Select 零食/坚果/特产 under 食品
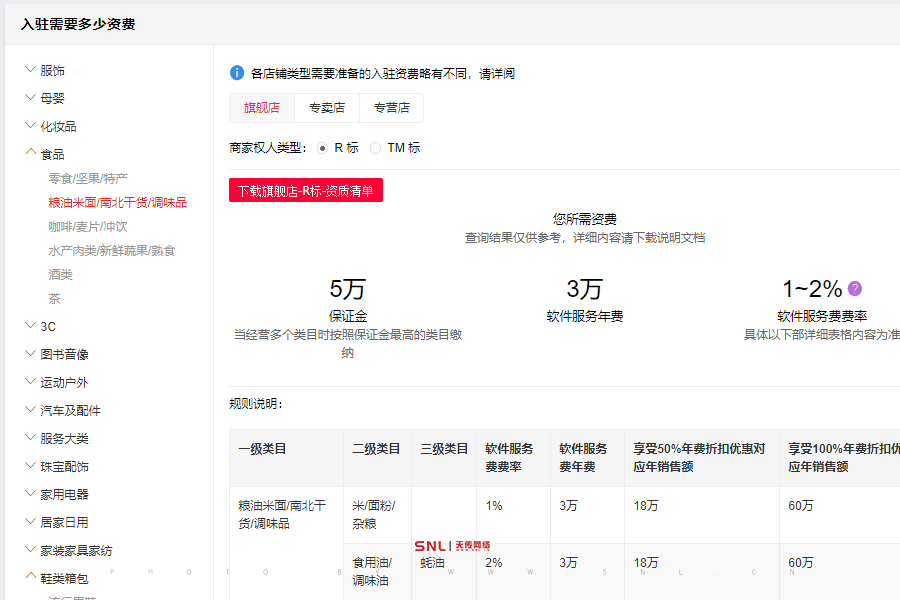 (x=88, y=178)
